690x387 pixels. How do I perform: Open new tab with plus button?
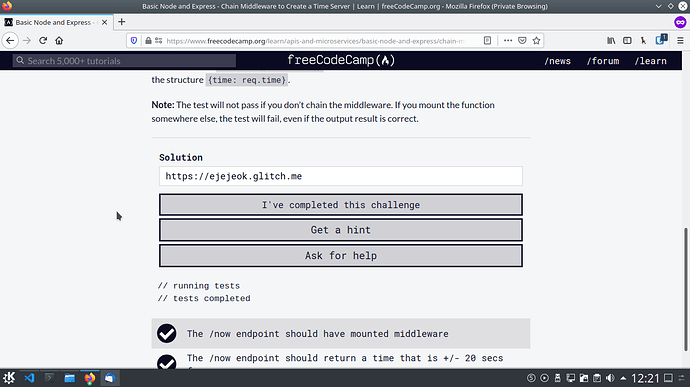coord(121,22)
